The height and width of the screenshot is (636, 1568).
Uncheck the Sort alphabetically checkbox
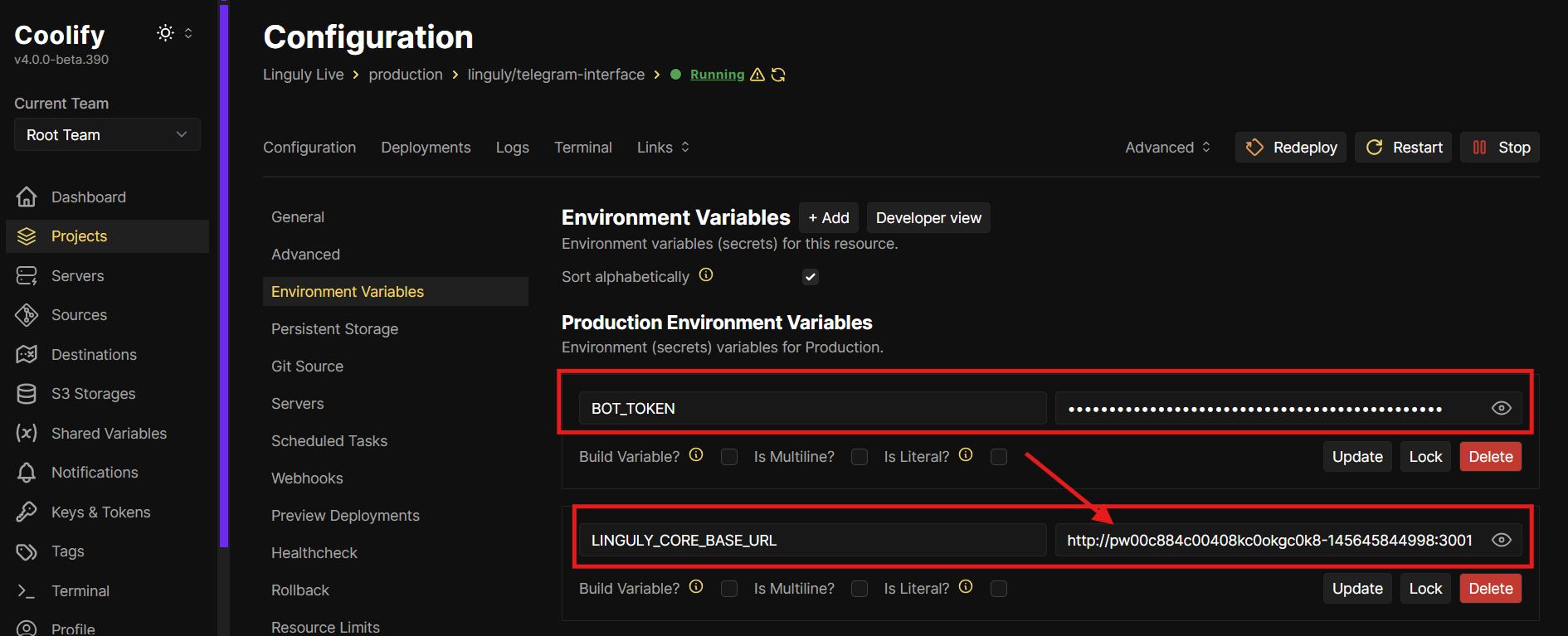click(x=811, y=277)
